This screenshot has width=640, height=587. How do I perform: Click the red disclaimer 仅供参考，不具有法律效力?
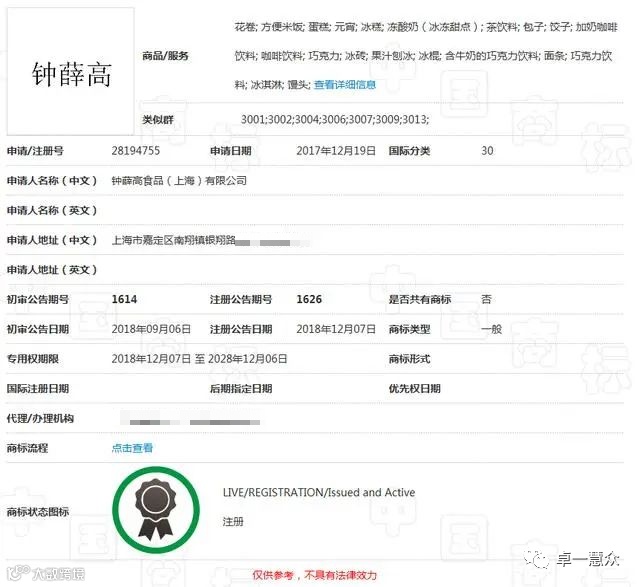[315, 575]
